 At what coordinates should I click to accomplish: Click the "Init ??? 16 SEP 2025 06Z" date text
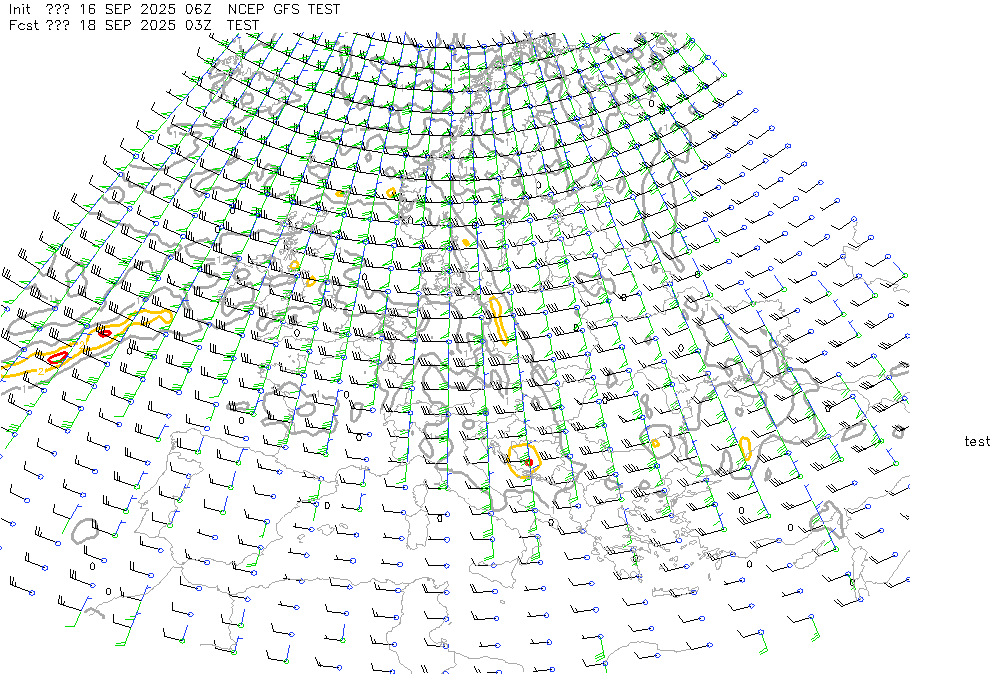(x=110, y=10)
